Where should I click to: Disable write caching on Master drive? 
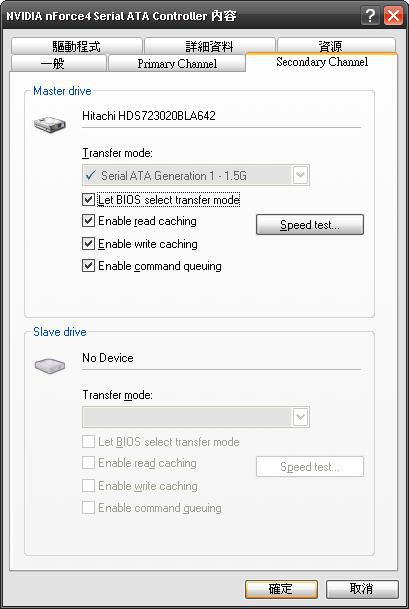(89, 244)
